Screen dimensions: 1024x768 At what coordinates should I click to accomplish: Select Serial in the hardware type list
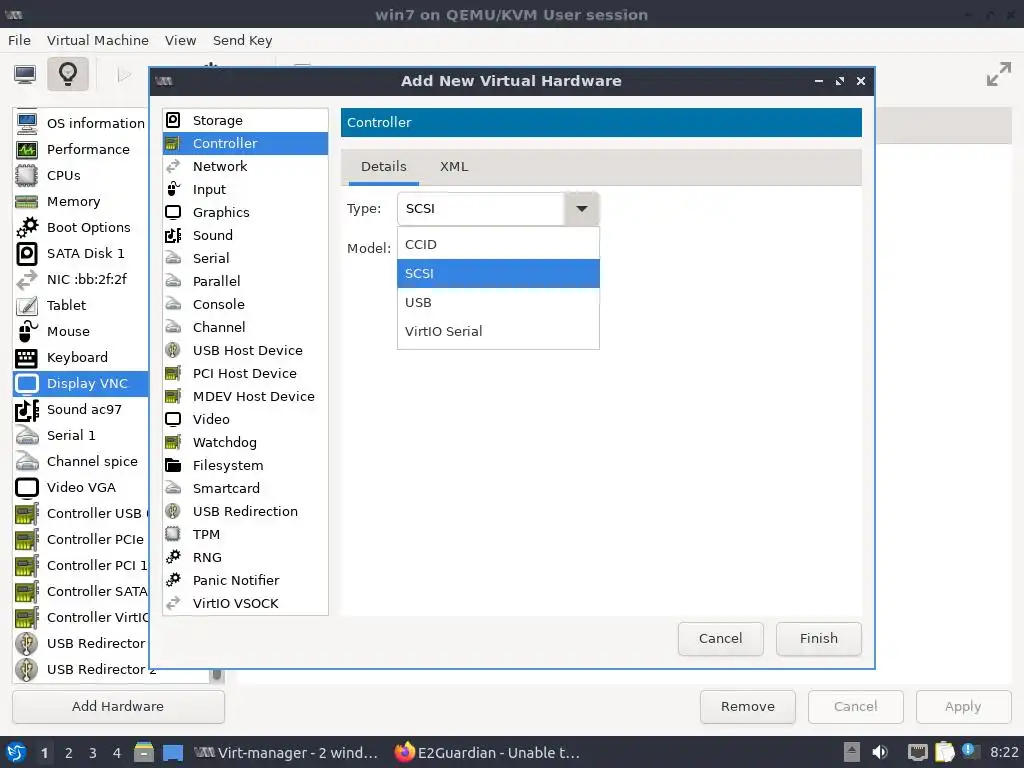point(246,258)
